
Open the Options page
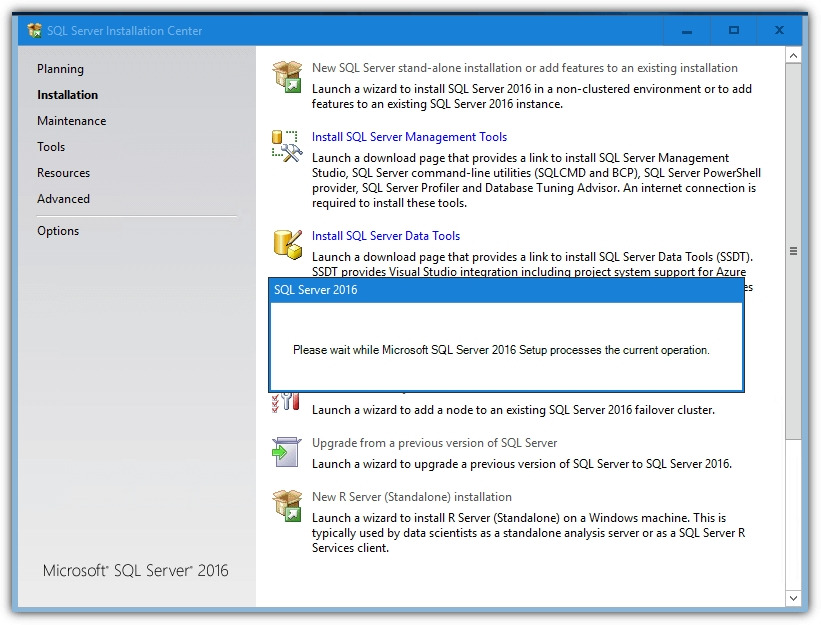click(58, 231)
